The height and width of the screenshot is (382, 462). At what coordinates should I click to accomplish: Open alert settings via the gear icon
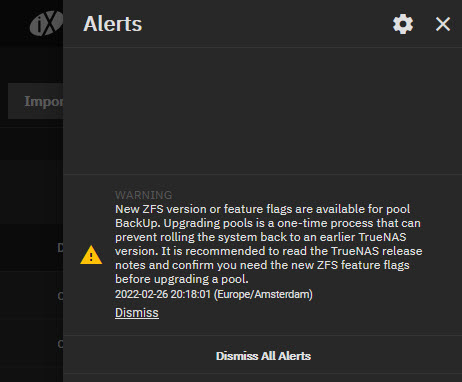(403, 24)
